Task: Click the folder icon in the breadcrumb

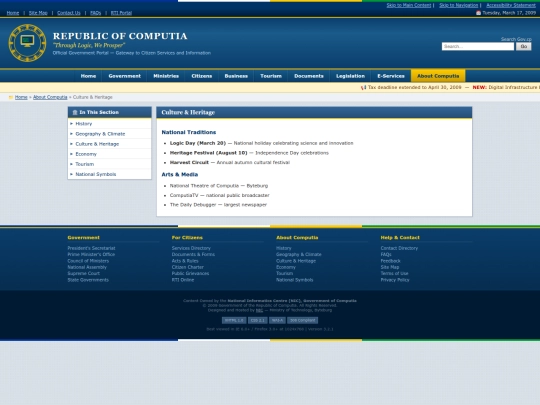Action: pyautogui.click(x=11, y=97)
